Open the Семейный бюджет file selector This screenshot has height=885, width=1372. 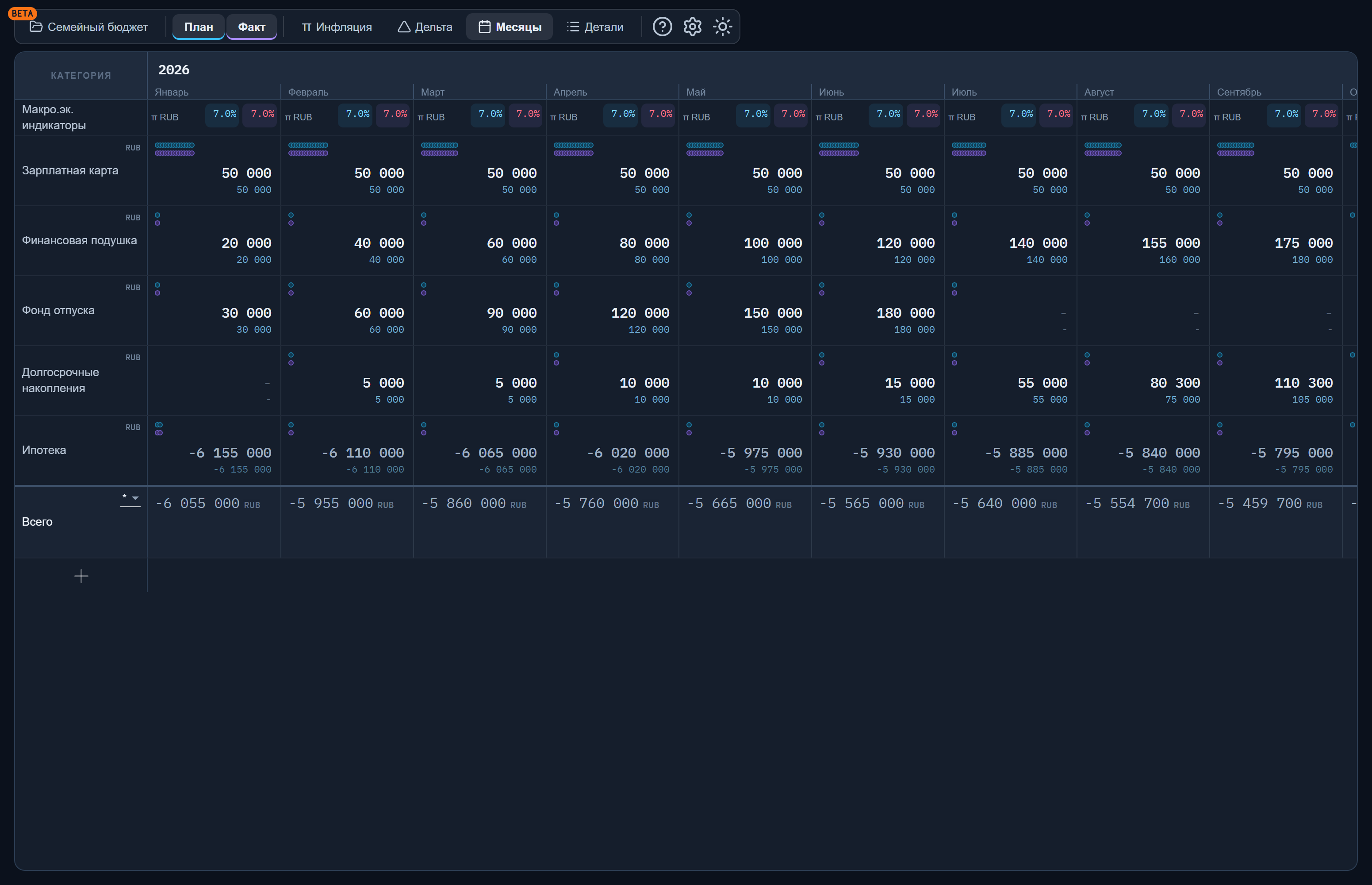(x=88, y=27)
